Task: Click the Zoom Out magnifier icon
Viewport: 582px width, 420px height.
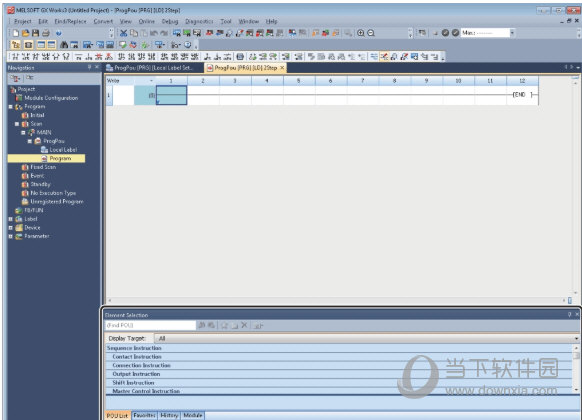Action: pos(370,33)
